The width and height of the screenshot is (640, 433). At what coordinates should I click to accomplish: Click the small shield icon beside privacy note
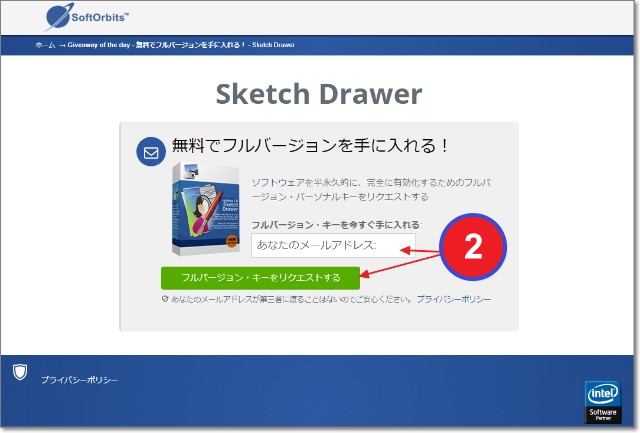165,299
